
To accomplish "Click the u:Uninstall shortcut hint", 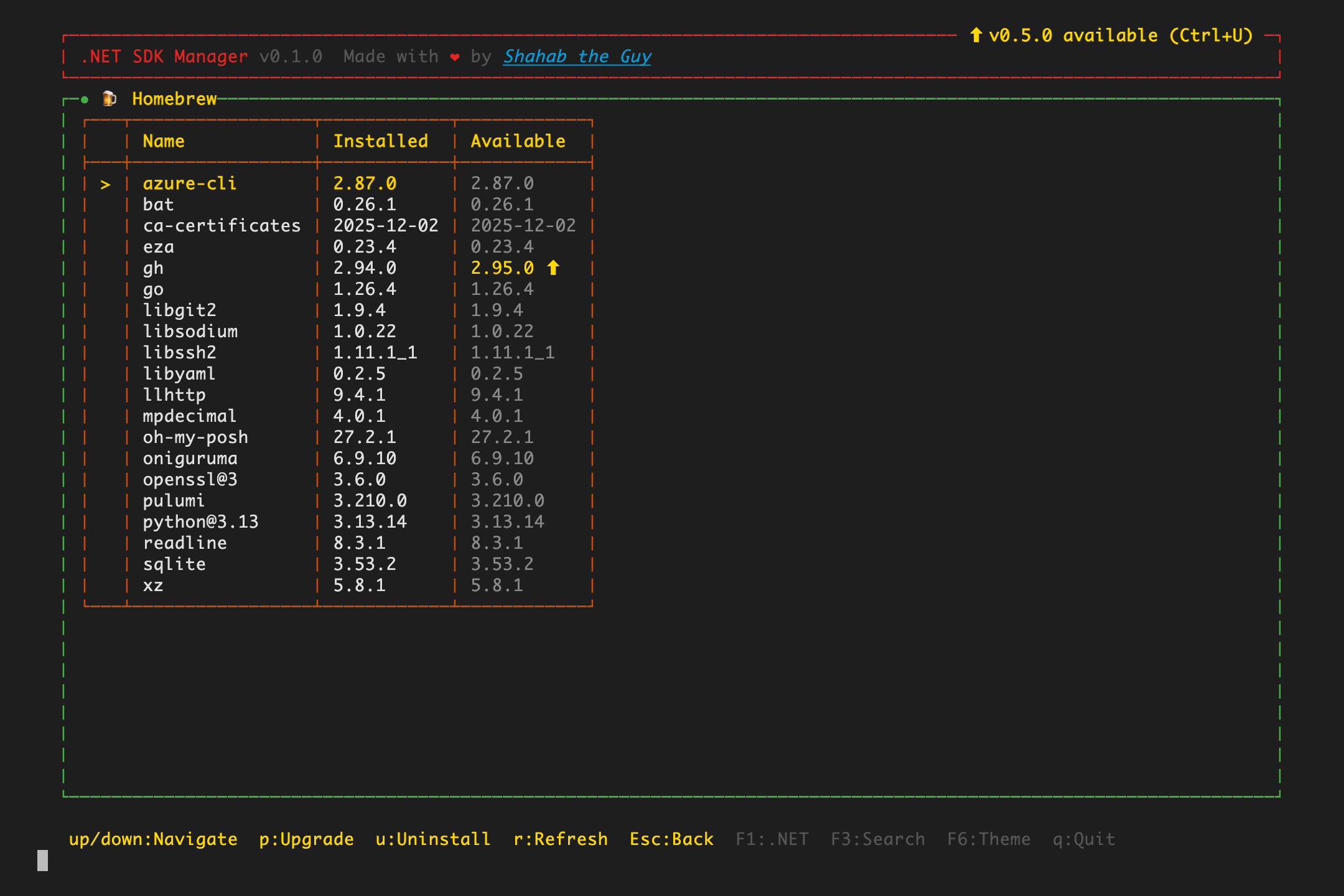I will (433, 839).
